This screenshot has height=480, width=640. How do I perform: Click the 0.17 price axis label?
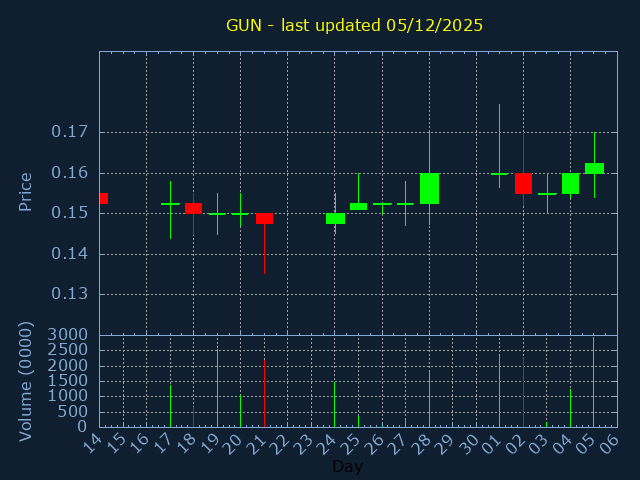pyautogui.click(x=72, y=132)
